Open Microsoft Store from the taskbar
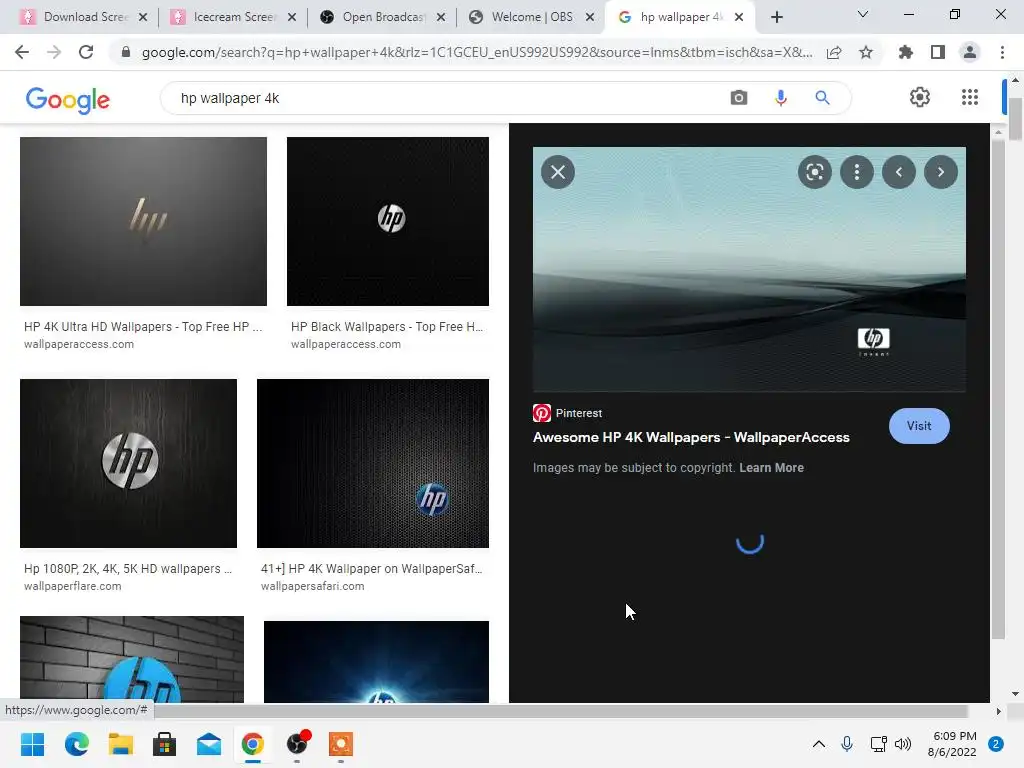The height and width of the screenshot is (768, 1024). click(165, 744)
